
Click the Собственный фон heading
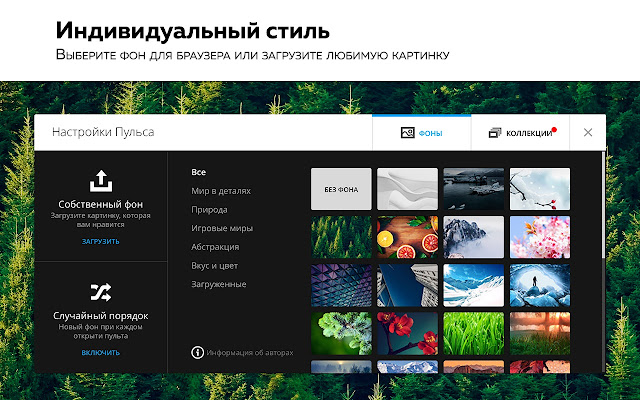pos(101,204)
